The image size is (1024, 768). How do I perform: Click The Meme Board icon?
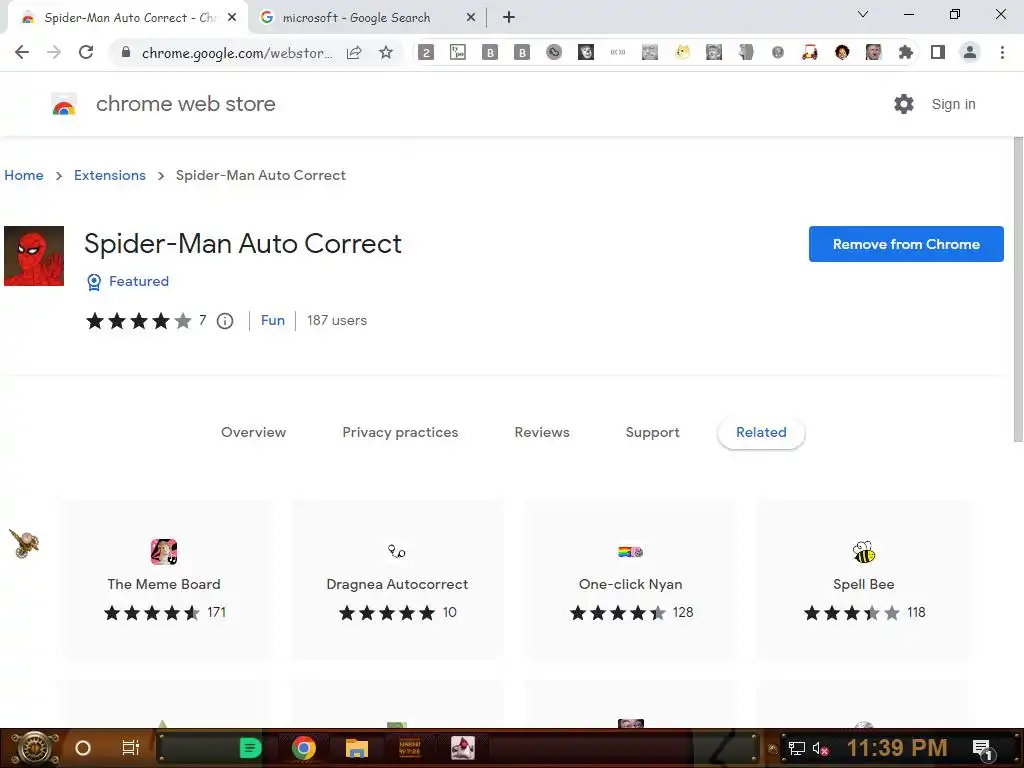164,552
